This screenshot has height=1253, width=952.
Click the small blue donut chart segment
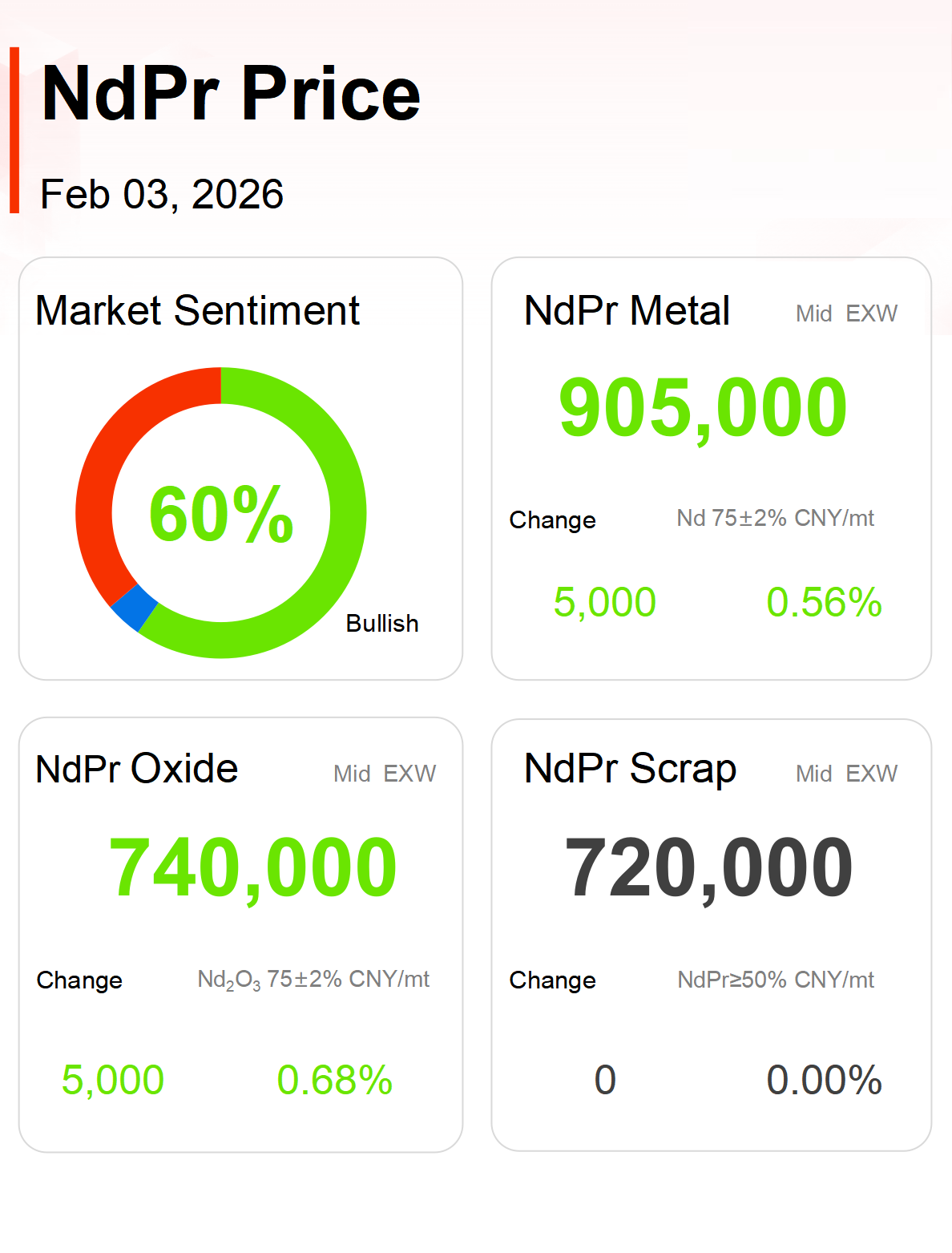[x=135, y=608]
